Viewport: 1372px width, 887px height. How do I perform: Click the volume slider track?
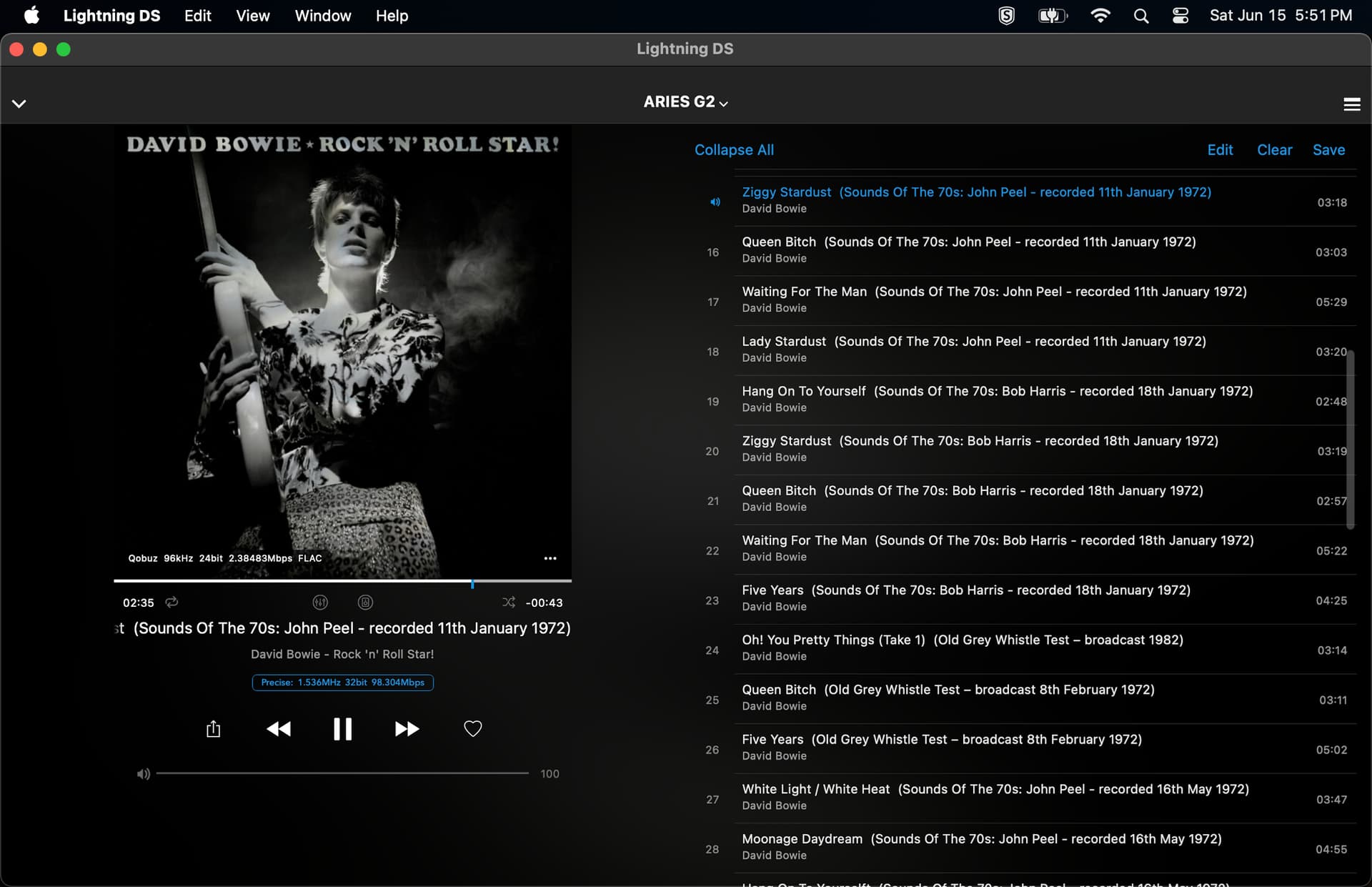point(342,773)
